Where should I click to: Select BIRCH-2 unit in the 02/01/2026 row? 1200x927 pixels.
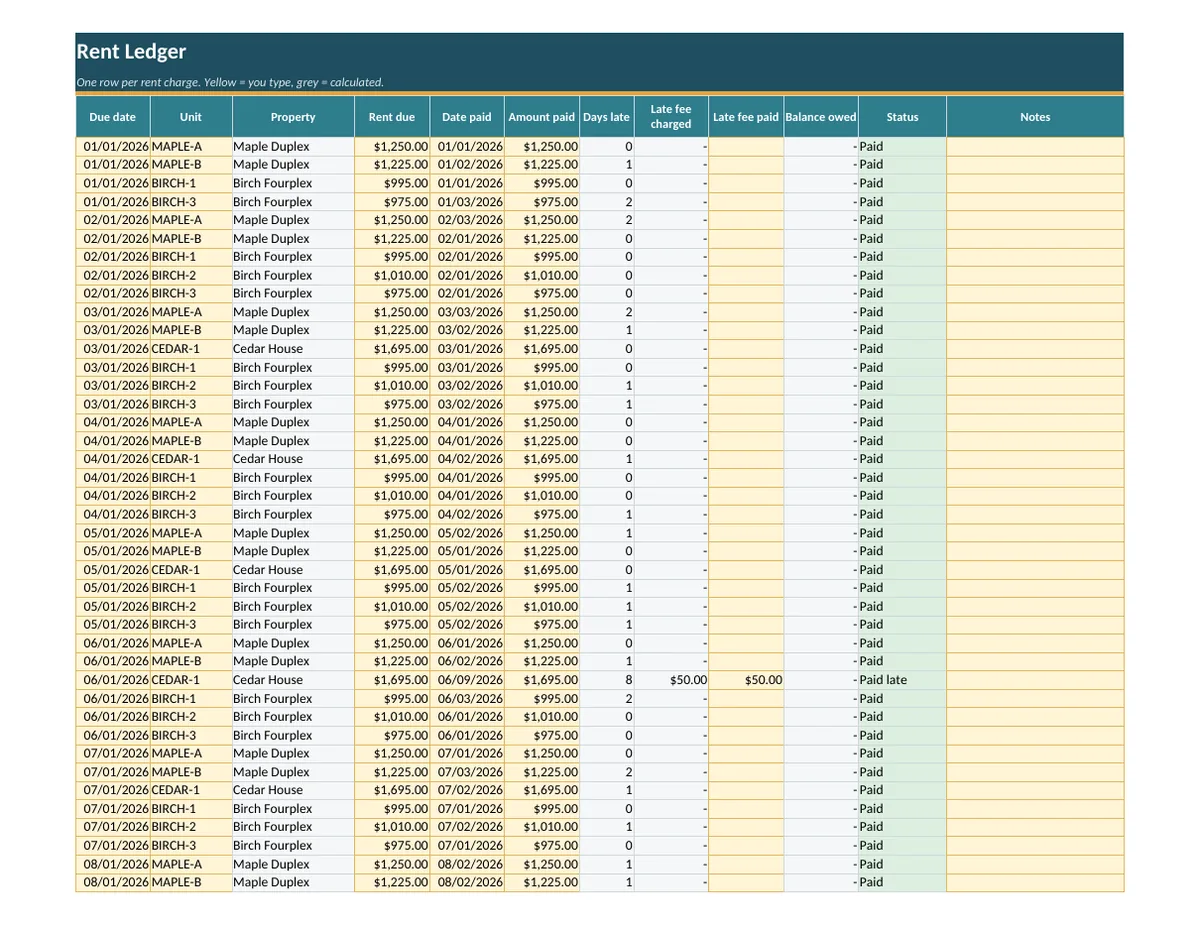191,275
